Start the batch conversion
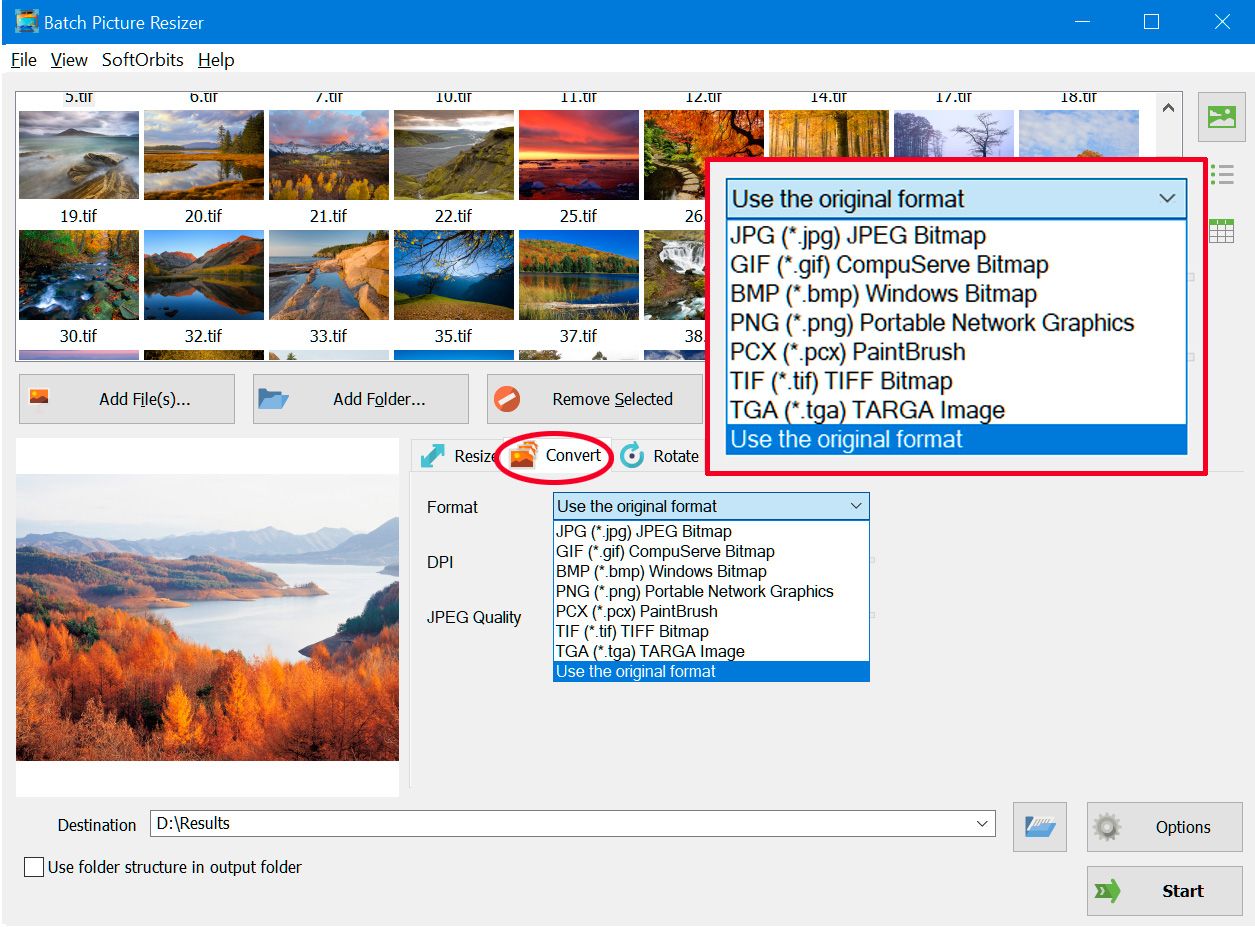 (1164, 891)
